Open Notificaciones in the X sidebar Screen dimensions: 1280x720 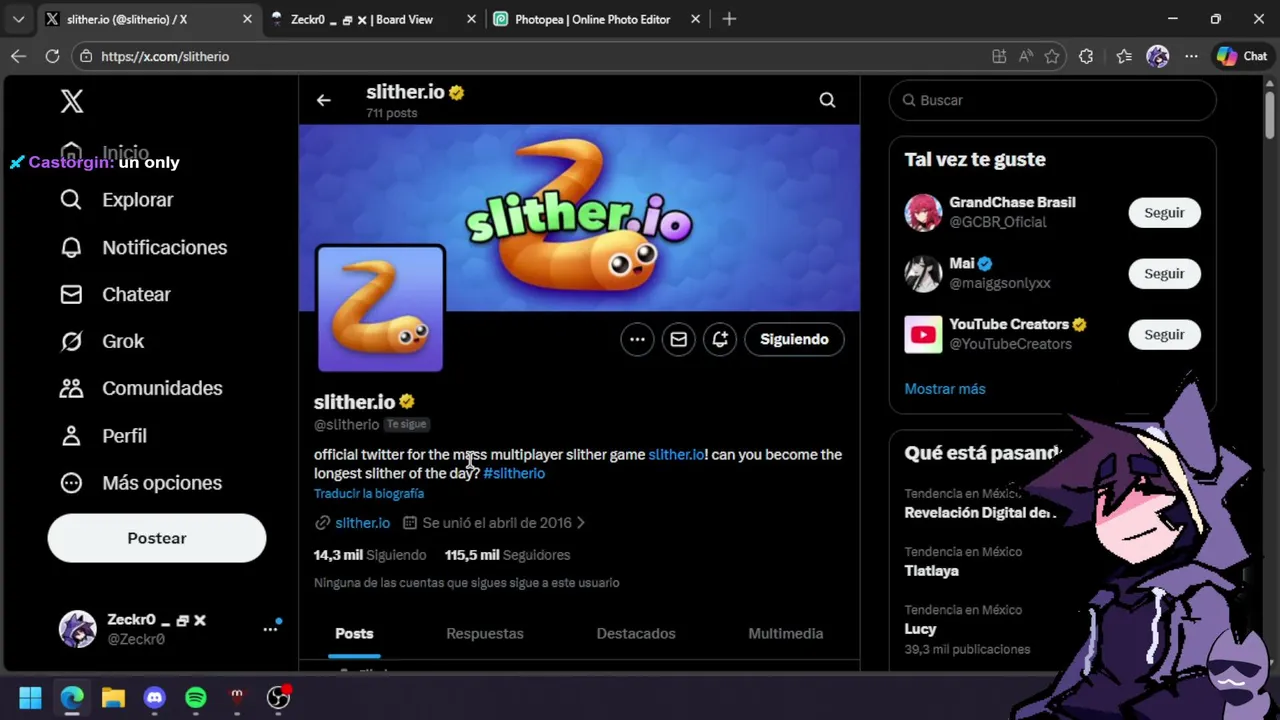click(x=143, y=247)
